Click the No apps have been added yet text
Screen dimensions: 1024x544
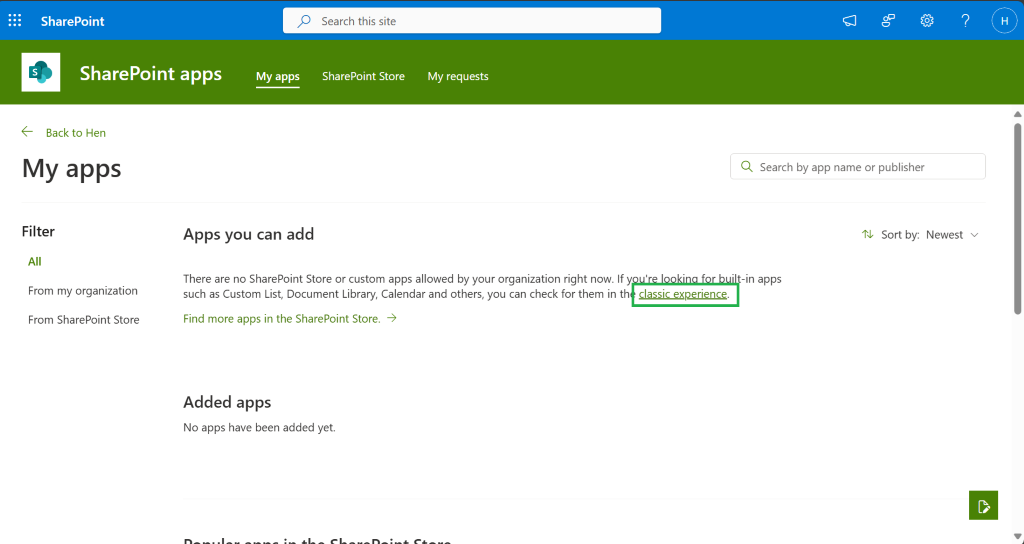click(x=259, y=428)
